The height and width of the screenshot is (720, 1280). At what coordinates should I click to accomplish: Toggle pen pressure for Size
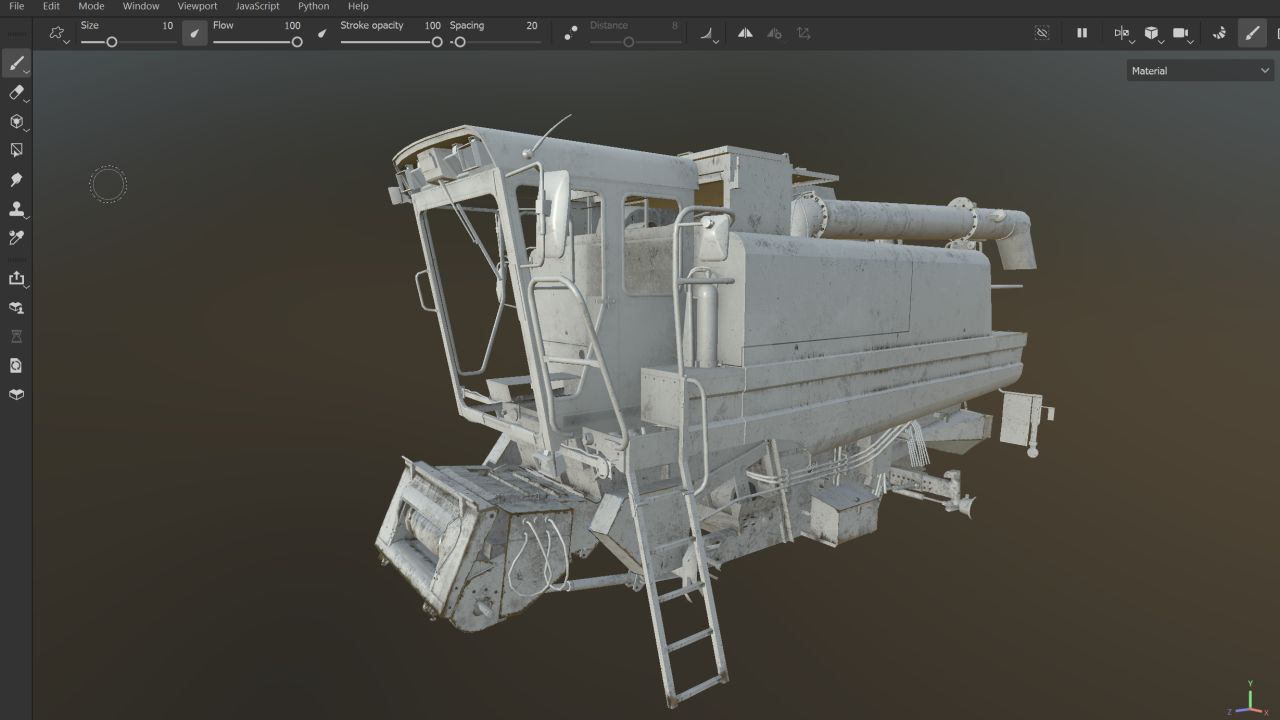195,33
